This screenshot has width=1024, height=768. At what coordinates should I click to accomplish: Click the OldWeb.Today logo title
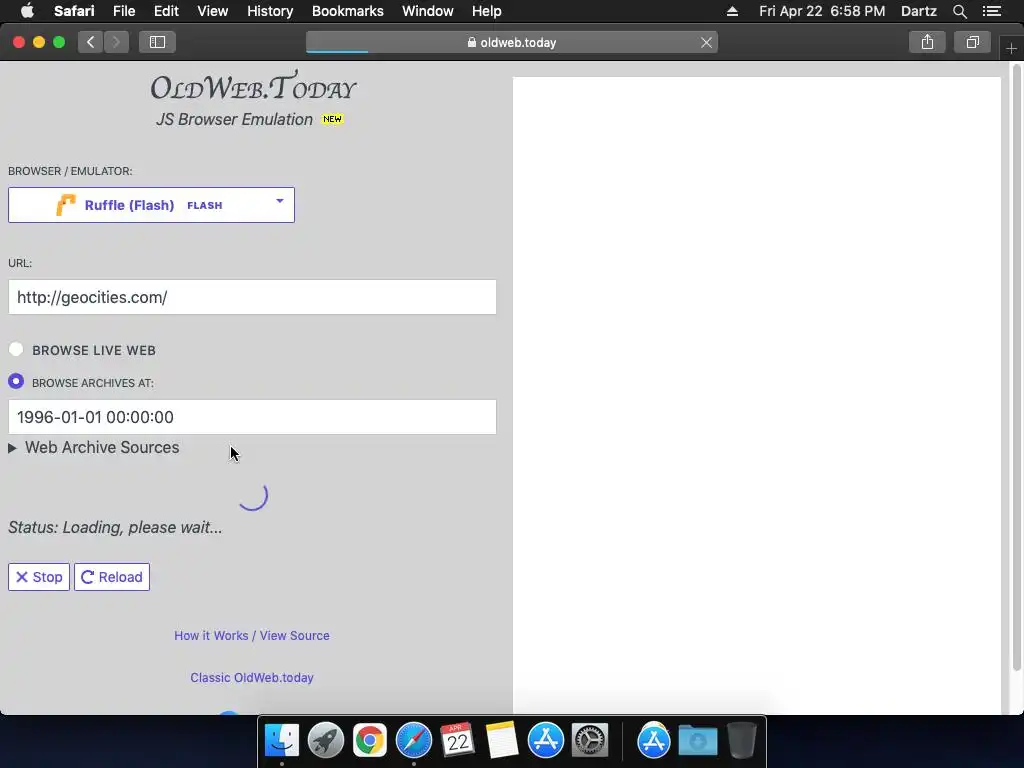(x=253, y=87)
